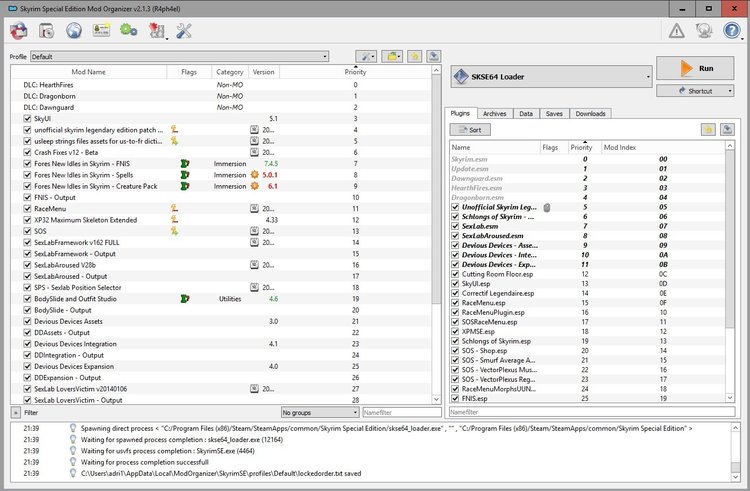Open SKSE64 Loader executable dropdown

[551, 76]
